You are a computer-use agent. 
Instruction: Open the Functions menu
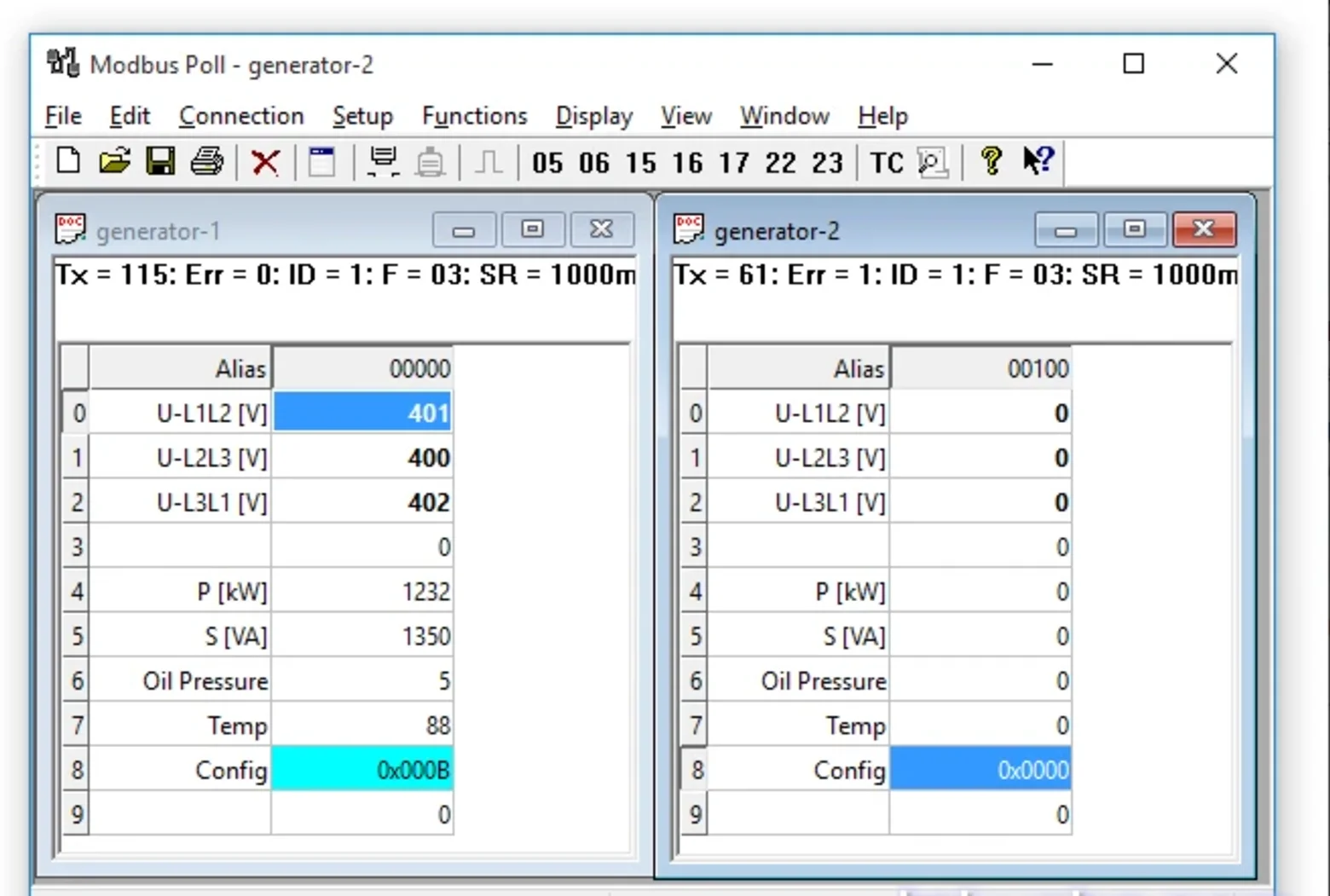click(x=475, y=116)
